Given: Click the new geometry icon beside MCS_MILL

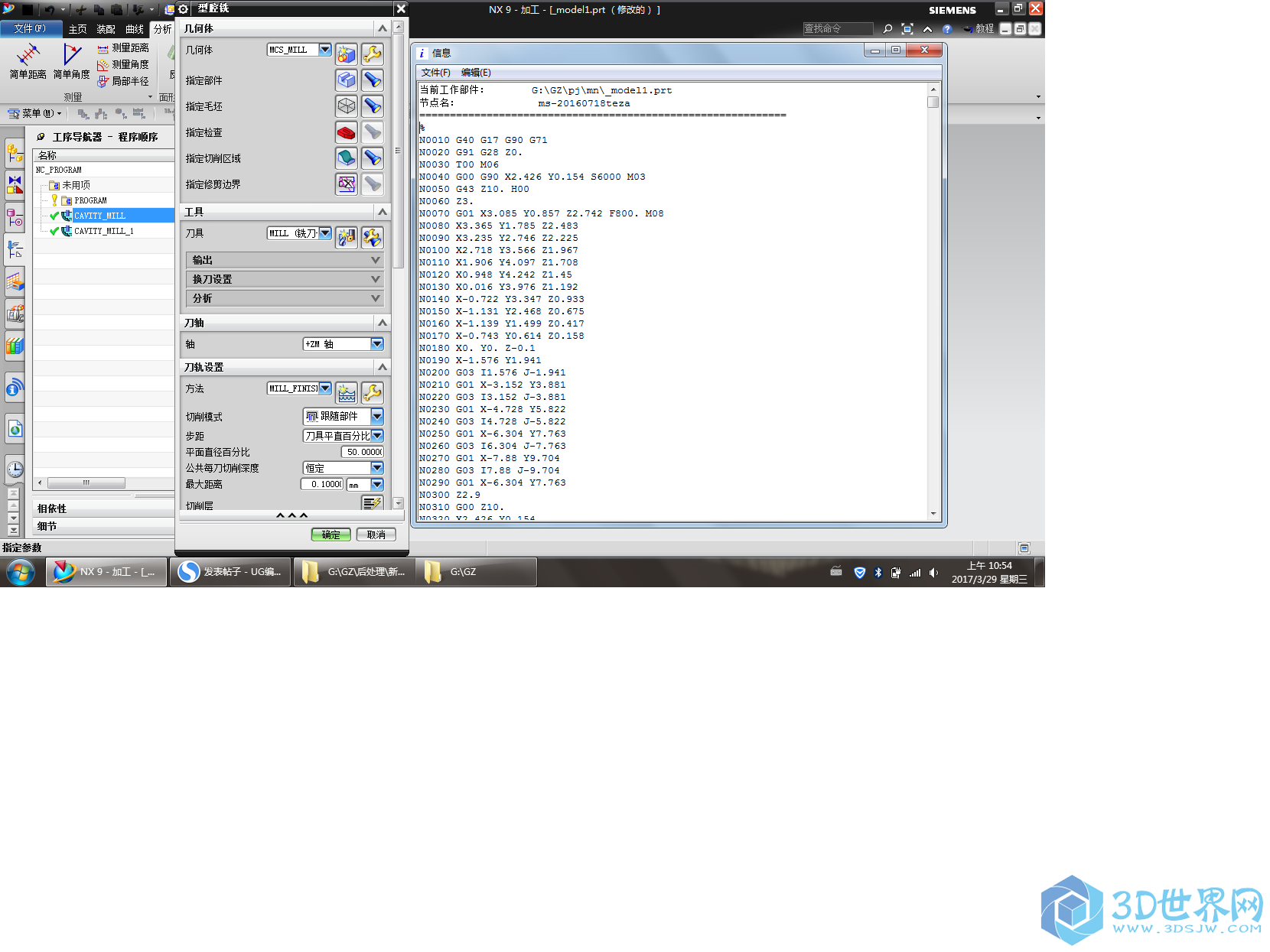Looking at the screenshot, I should pyautogui.click(x=347, y=54).
